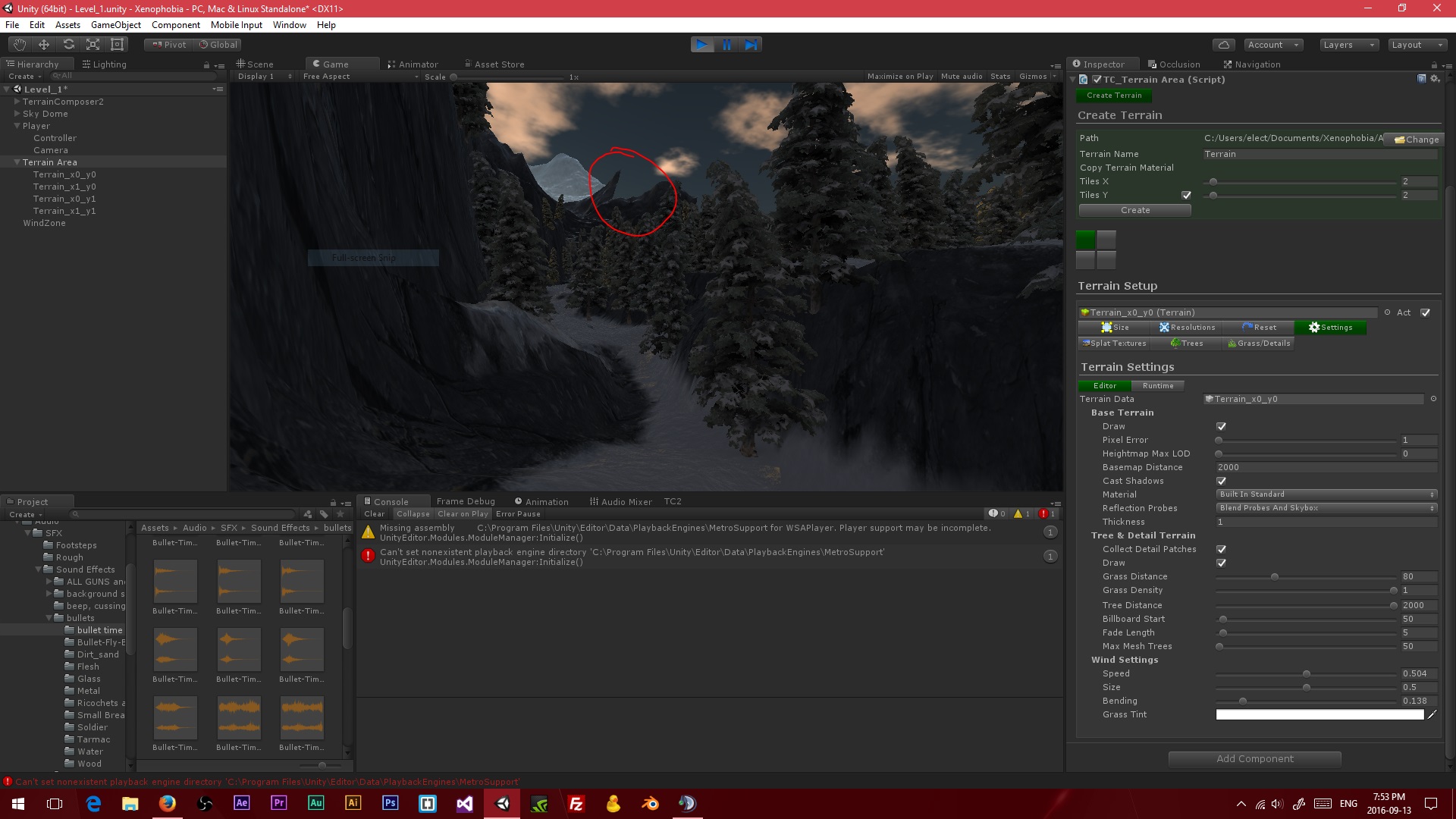Select the Scale tool
This screenshot has height=819, width=1456.
pyautogui.click(x=93, y=45)
